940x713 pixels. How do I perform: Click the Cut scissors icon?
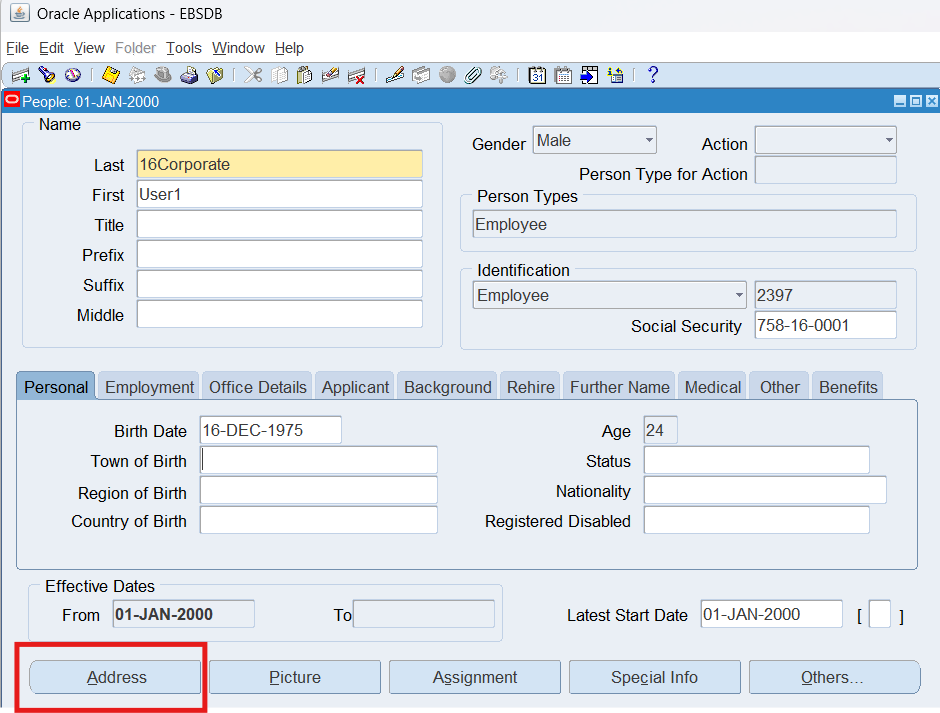(254, 75)
